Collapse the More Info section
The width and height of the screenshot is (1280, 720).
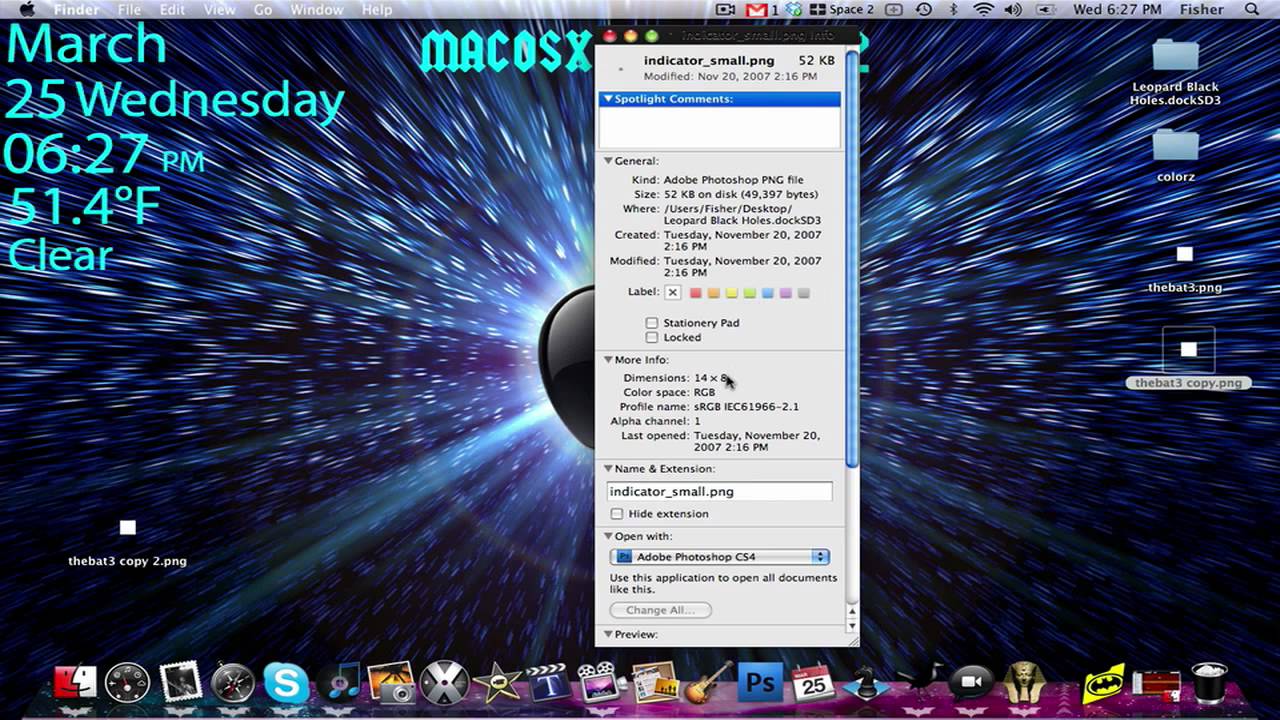607,360
